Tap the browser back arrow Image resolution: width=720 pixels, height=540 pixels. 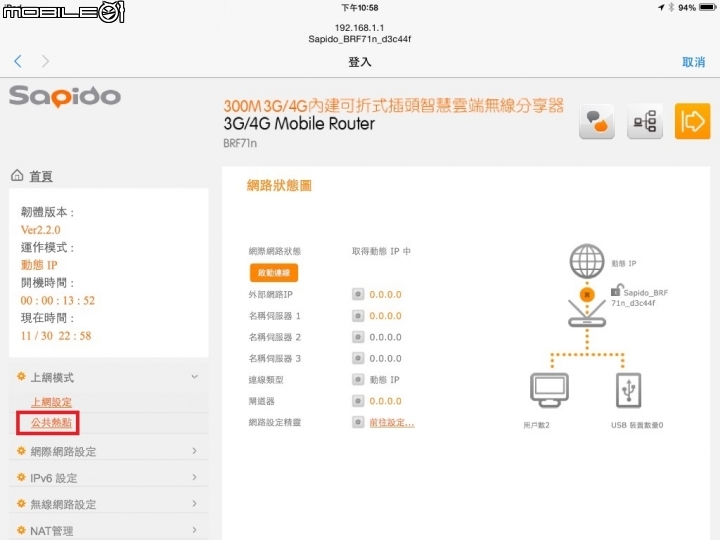[18, 61]
